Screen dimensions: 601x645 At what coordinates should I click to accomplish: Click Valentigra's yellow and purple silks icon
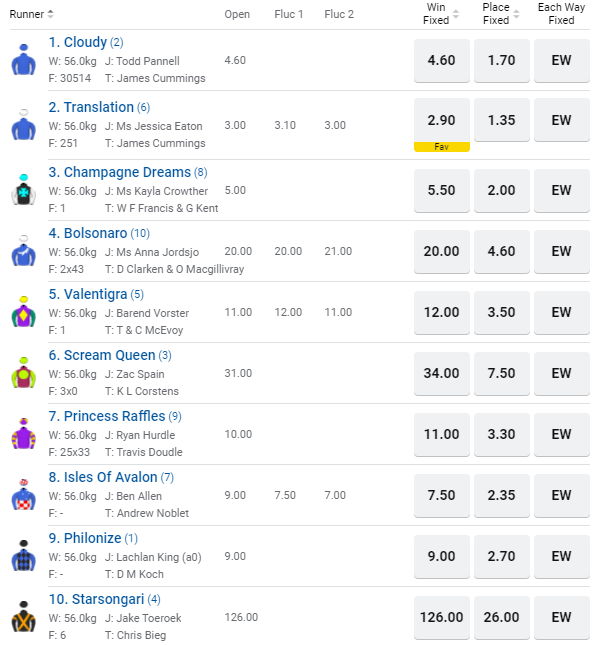click(x=23, y=313)
